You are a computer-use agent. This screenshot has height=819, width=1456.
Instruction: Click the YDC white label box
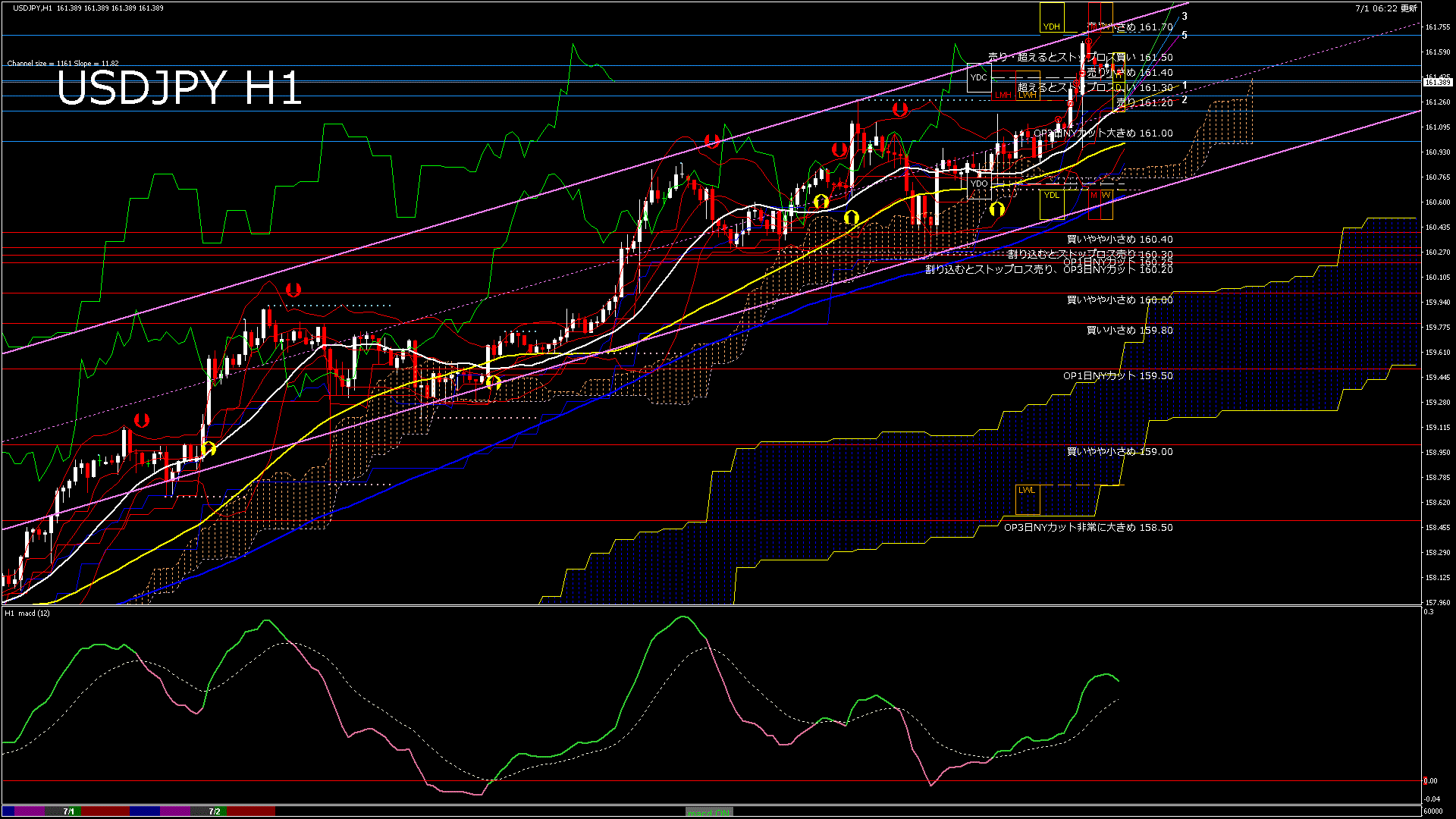point(979,77)
